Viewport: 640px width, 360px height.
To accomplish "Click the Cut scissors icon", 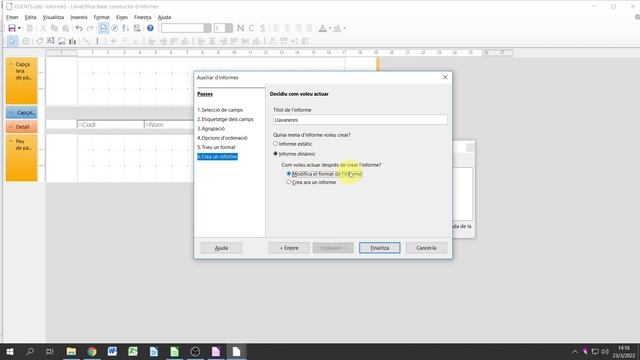I will (x=43, y=28).
